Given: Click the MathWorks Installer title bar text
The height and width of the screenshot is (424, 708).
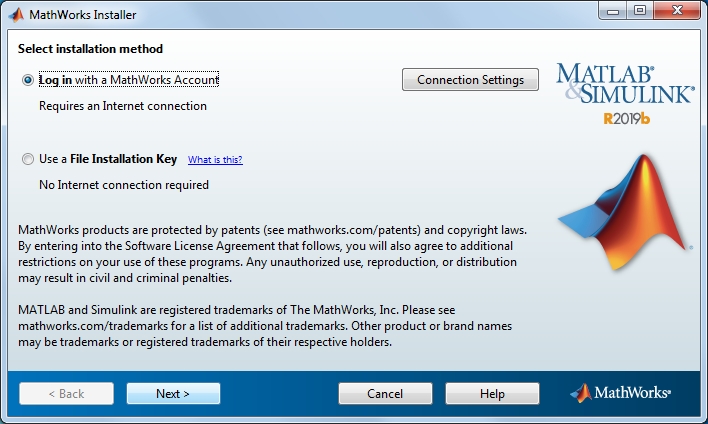Looking at the screenshot, I should point(83,15).
